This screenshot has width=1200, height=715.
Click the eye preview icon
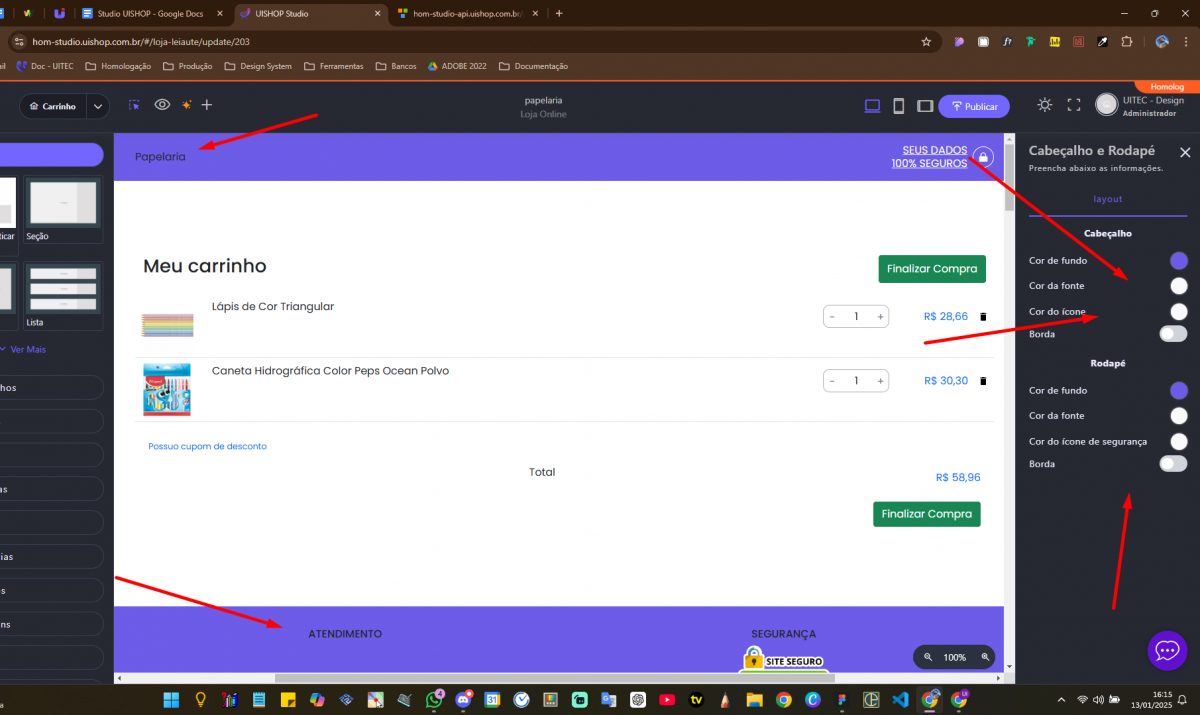click(161, 105)
